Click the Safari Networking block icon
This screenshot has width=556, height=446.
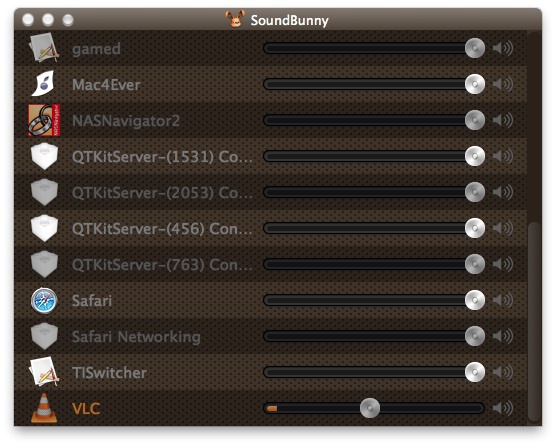(x=44, y=336)
